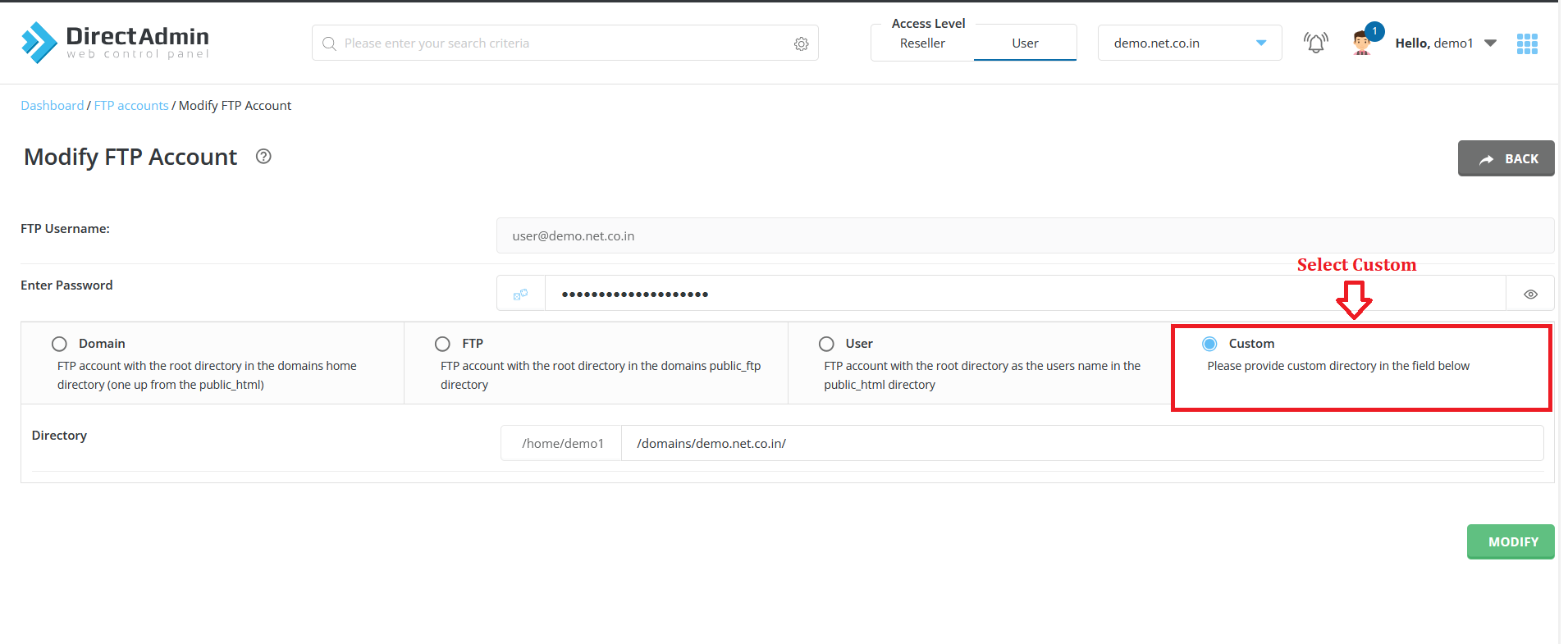Click the demo1 user avatar
Screen dimensions: 1568x644
(1363, 42)
